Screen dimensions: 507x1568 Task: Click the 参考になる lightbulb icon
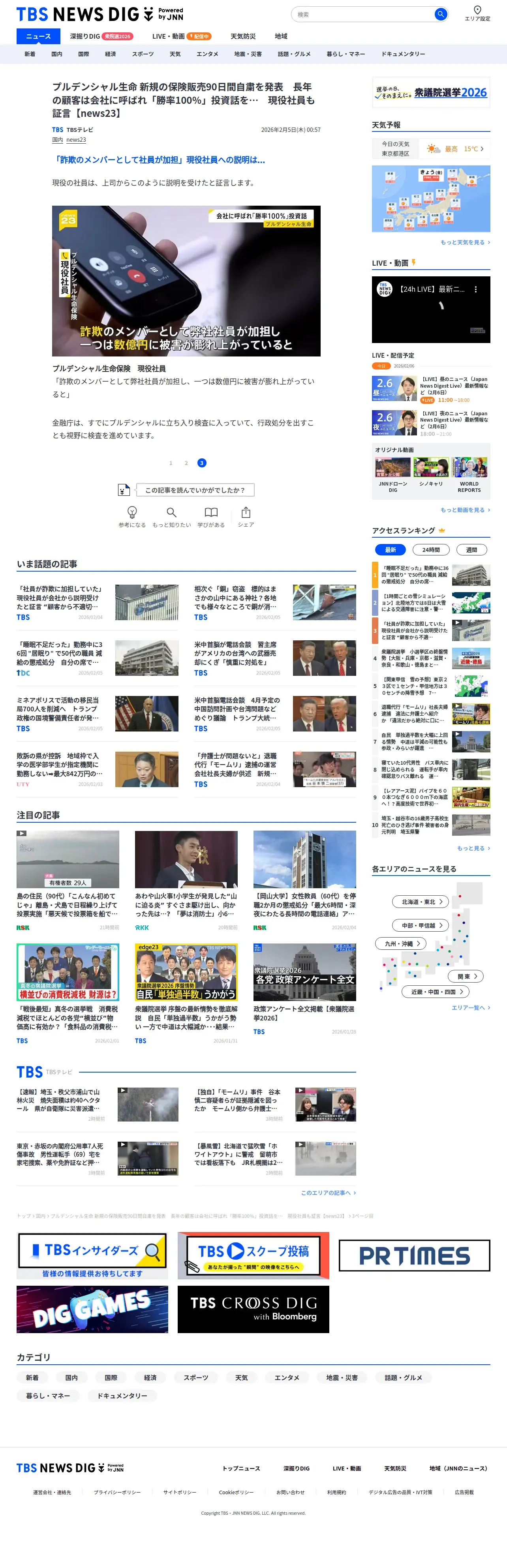(x=132, y=512)
